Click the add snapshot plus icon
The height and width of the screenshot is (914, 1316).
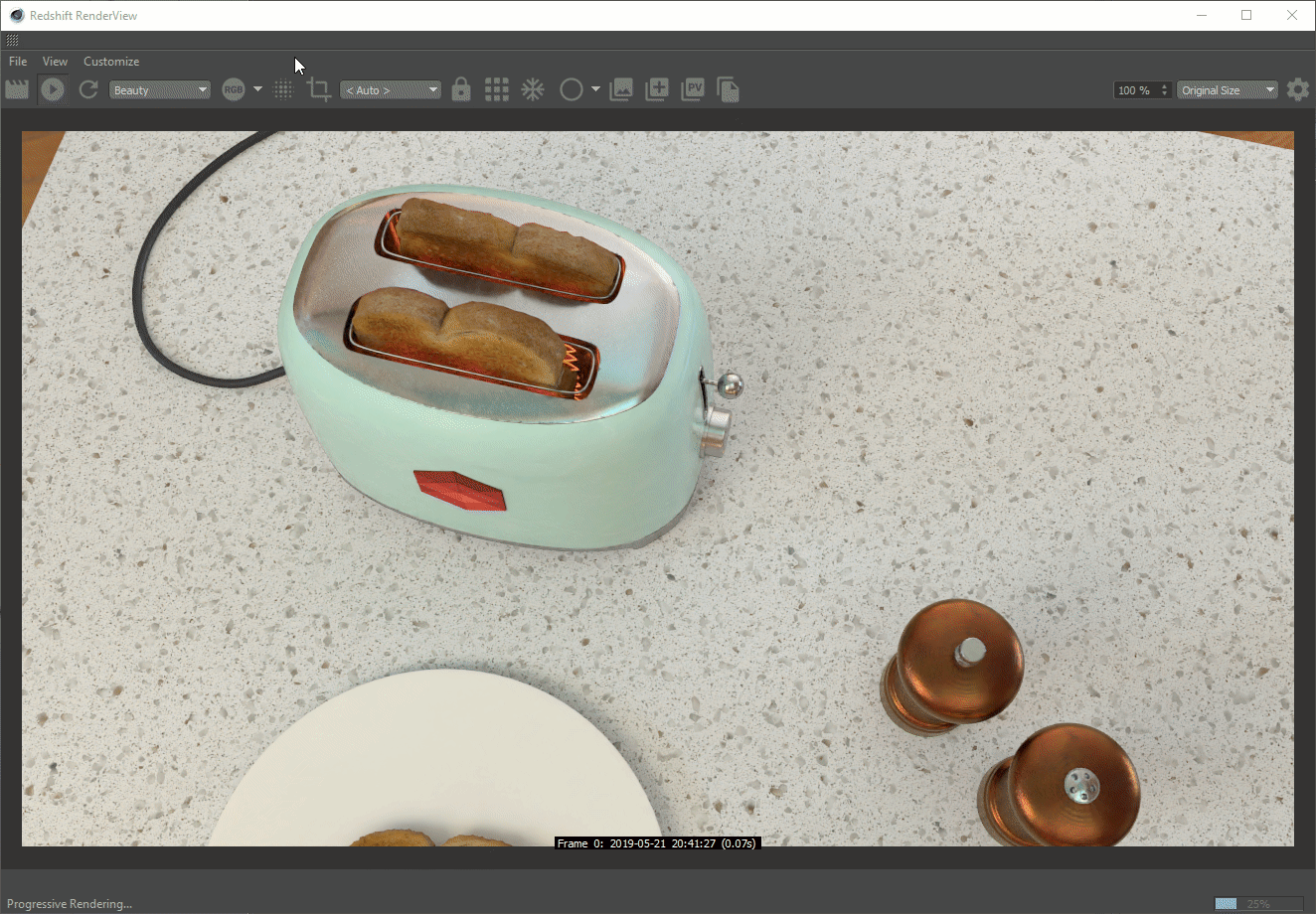[657, 89]
